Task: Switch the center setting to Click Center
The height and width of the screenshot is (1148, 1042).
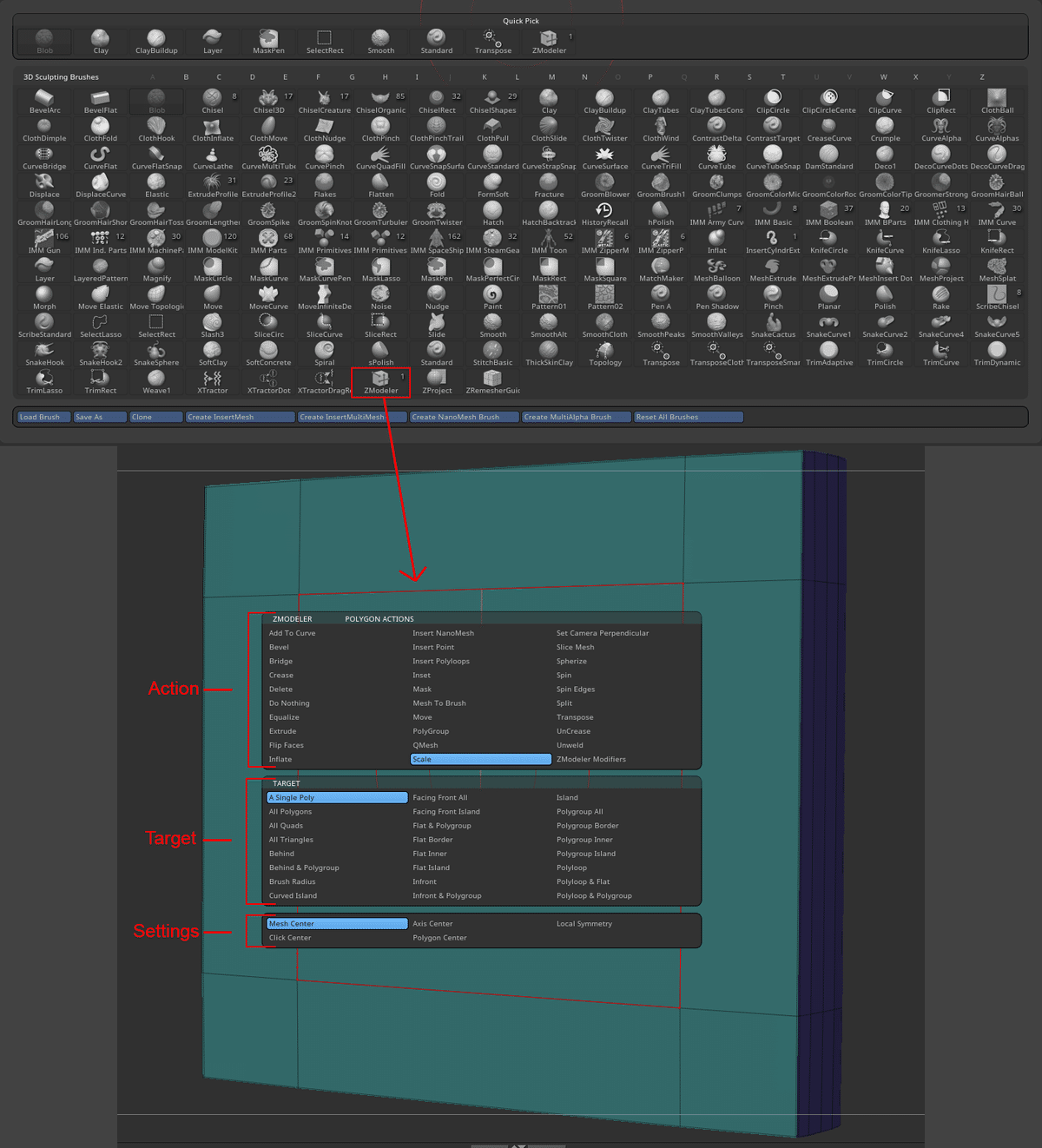Action: tap(290, 937)
